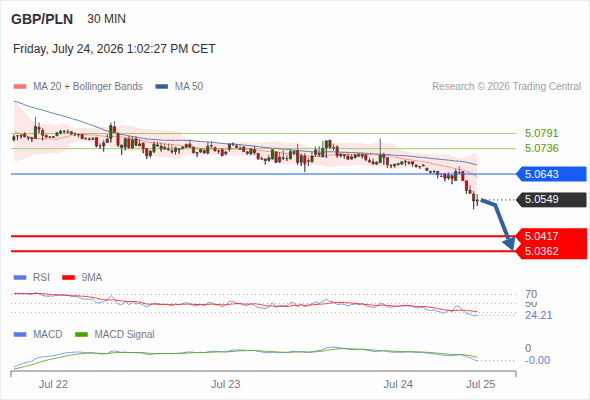
Task: Click the 9MA legend red swatch
Action: click(x=68, y=278)
